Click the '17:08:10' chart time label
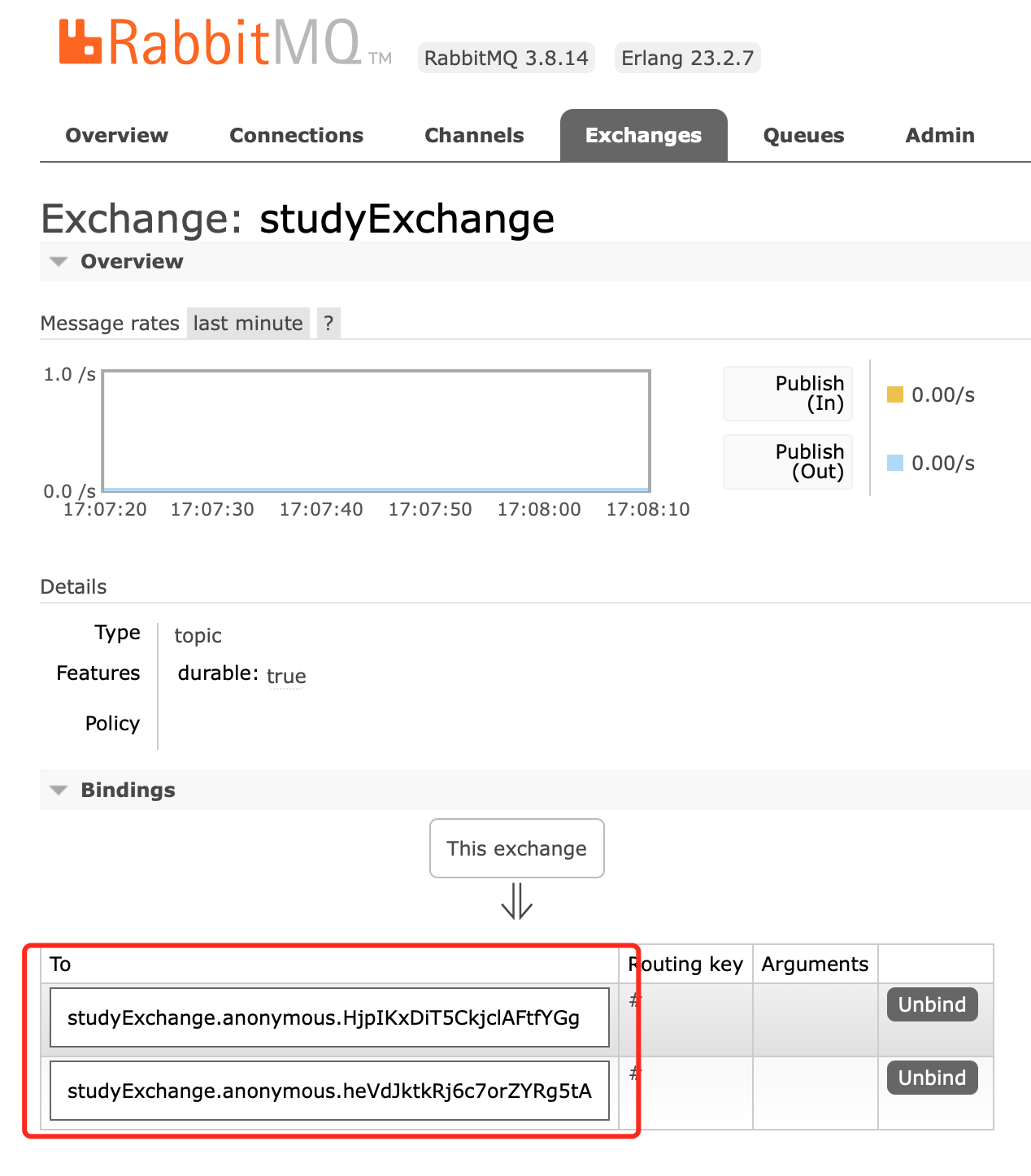Image resolution: width=1031 pixels, height=1176 pixels. [x=648, y=509]
